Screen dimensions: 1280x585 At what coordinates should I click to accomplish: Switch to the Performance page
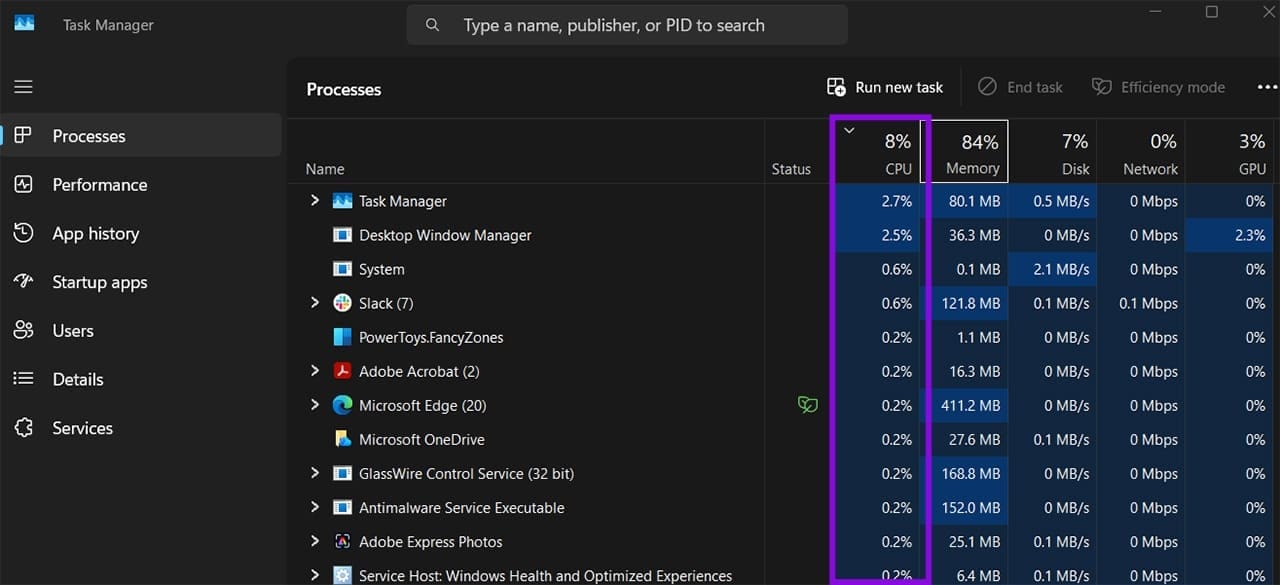coord(141,185)
